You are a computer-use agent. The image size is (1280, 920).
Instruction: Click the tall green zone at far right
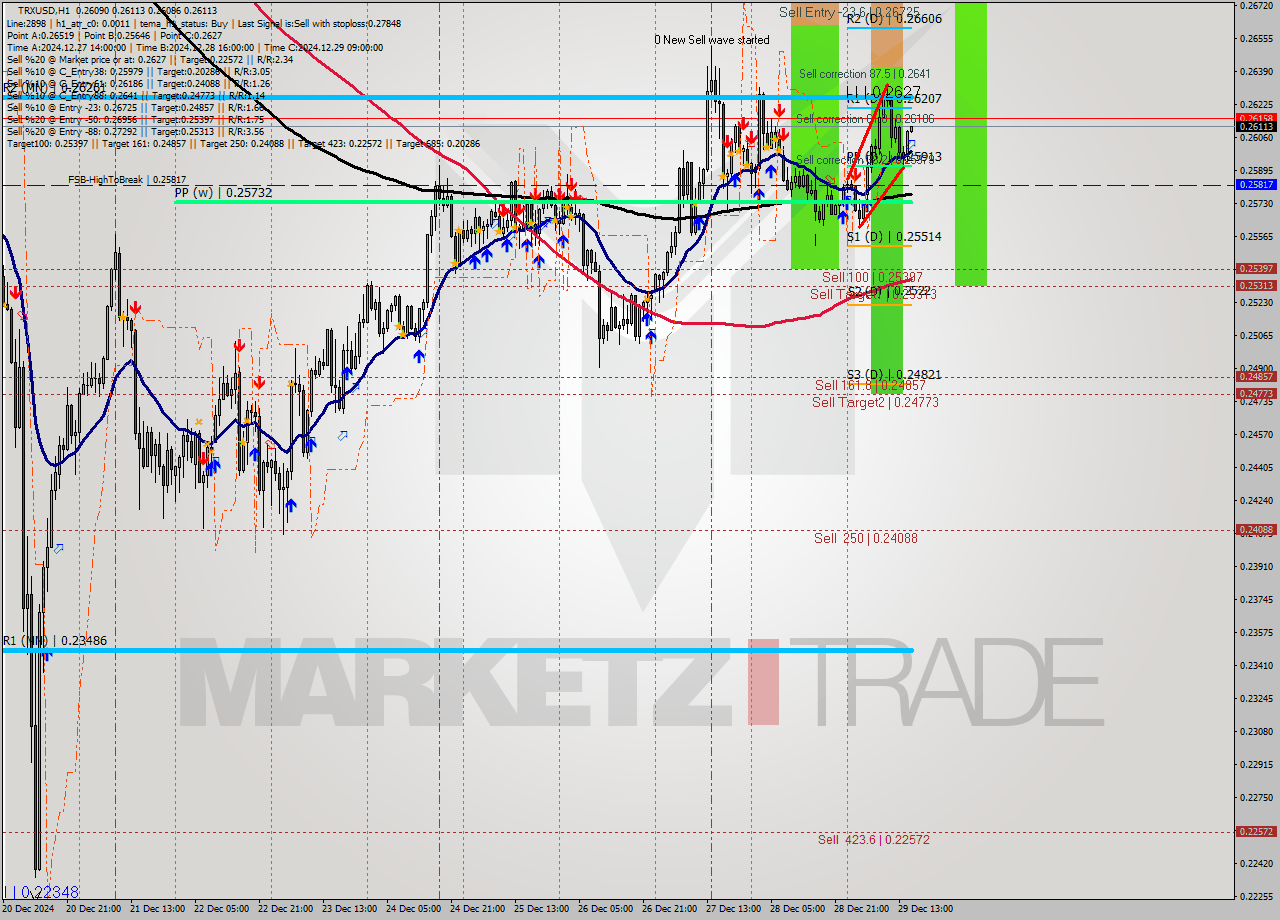tap(971, 144)
